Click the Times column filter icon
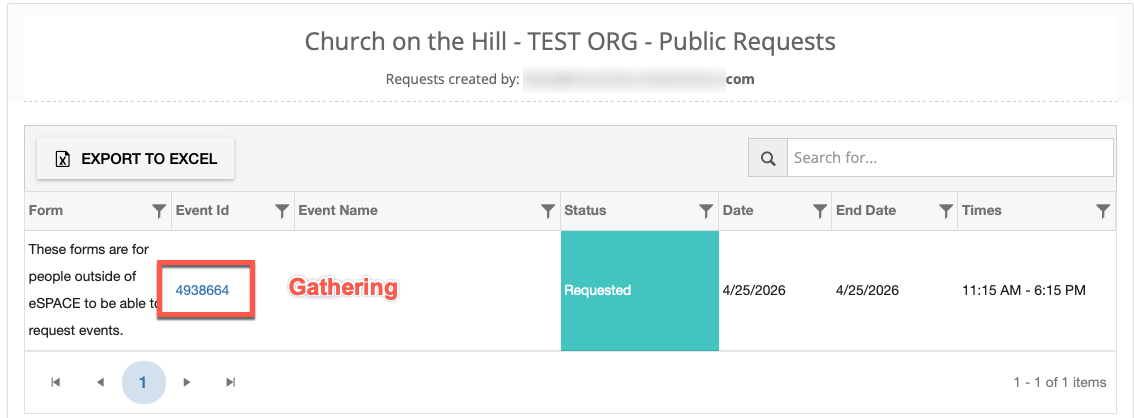Image resolution: width=1134 pixels, height=418 pixels. coord(1103,211)
